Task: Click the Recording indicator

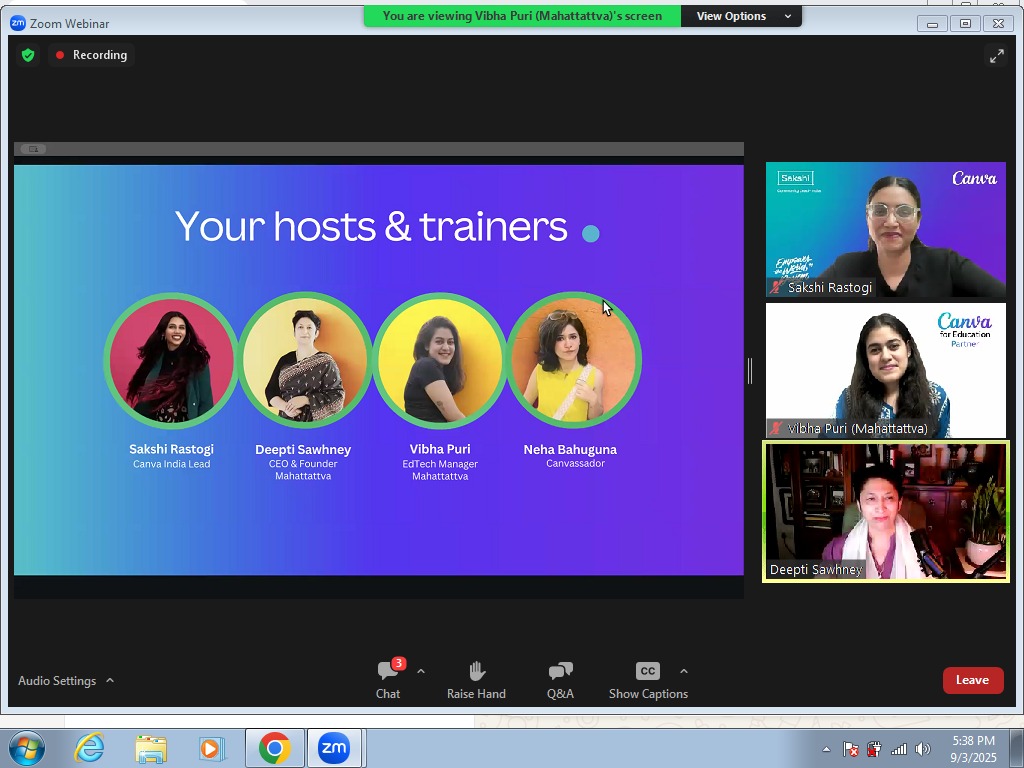Action: pyautogui.click(x=91, y=55)
